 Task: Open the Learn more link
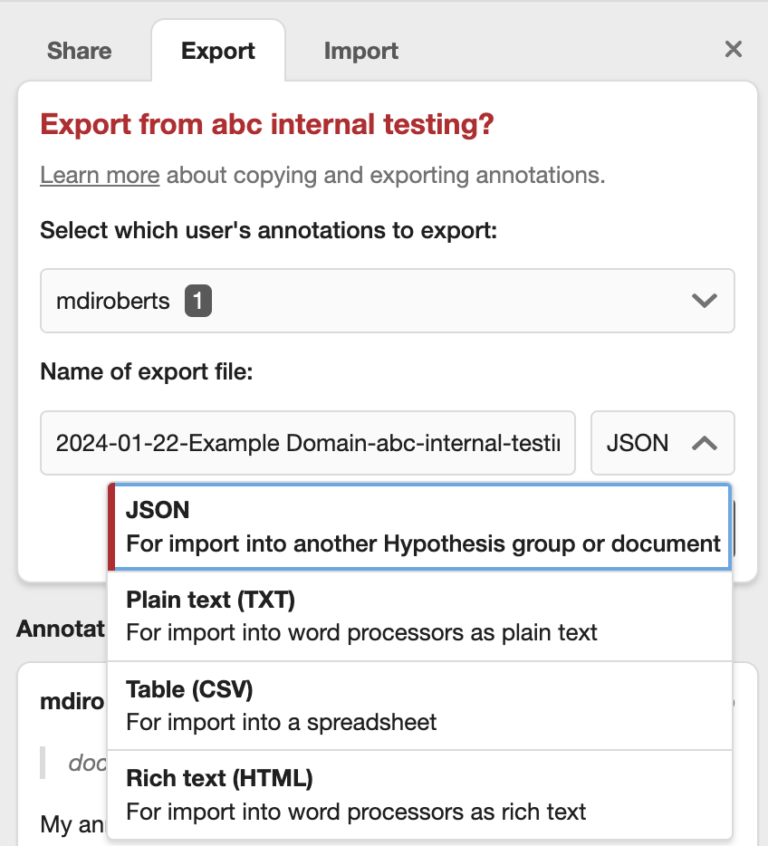tap(99, 176)
